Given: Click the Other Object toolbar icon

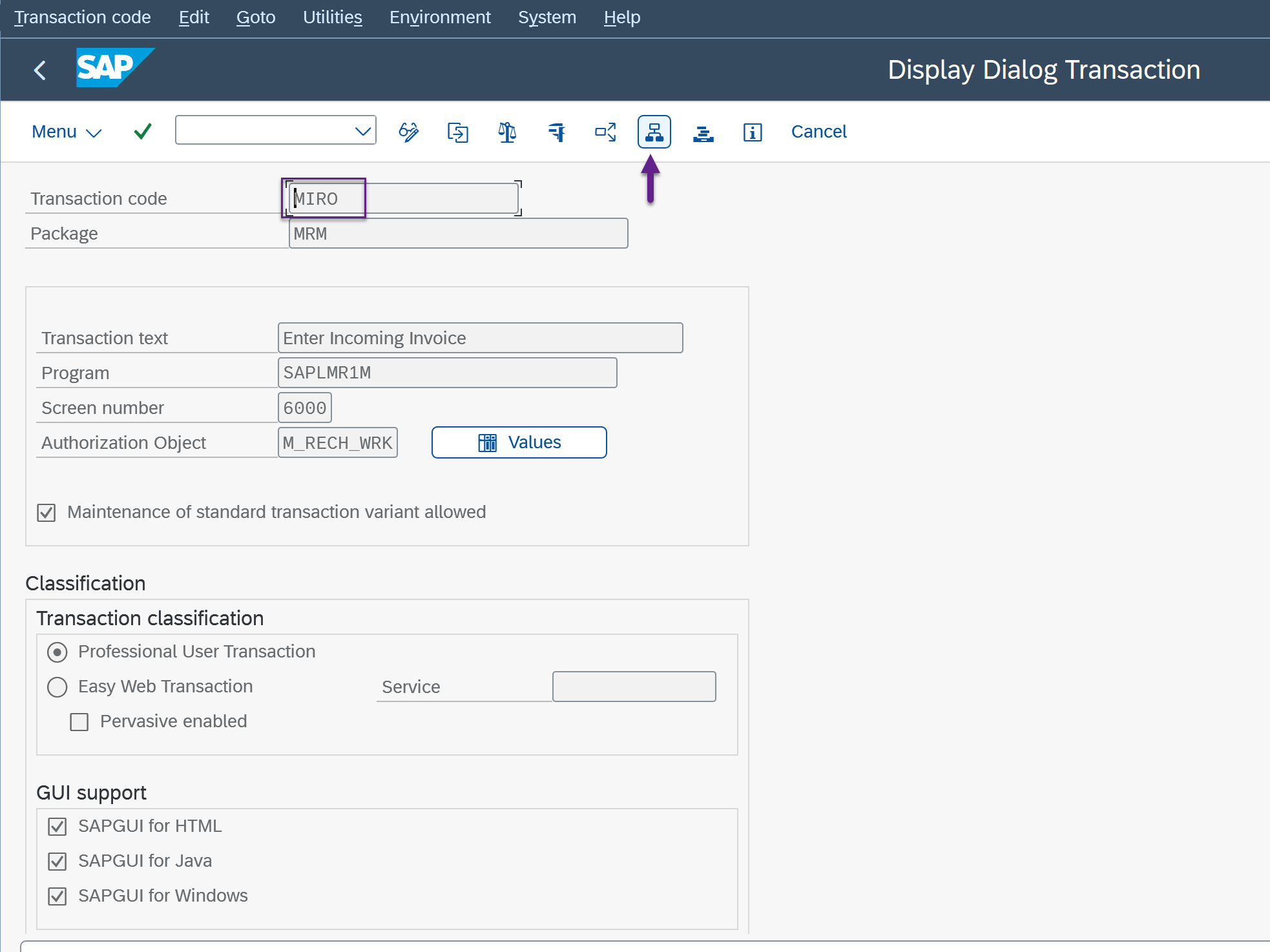Looking at the screenshot, I should pyautogui.click(x=457, y=132).
